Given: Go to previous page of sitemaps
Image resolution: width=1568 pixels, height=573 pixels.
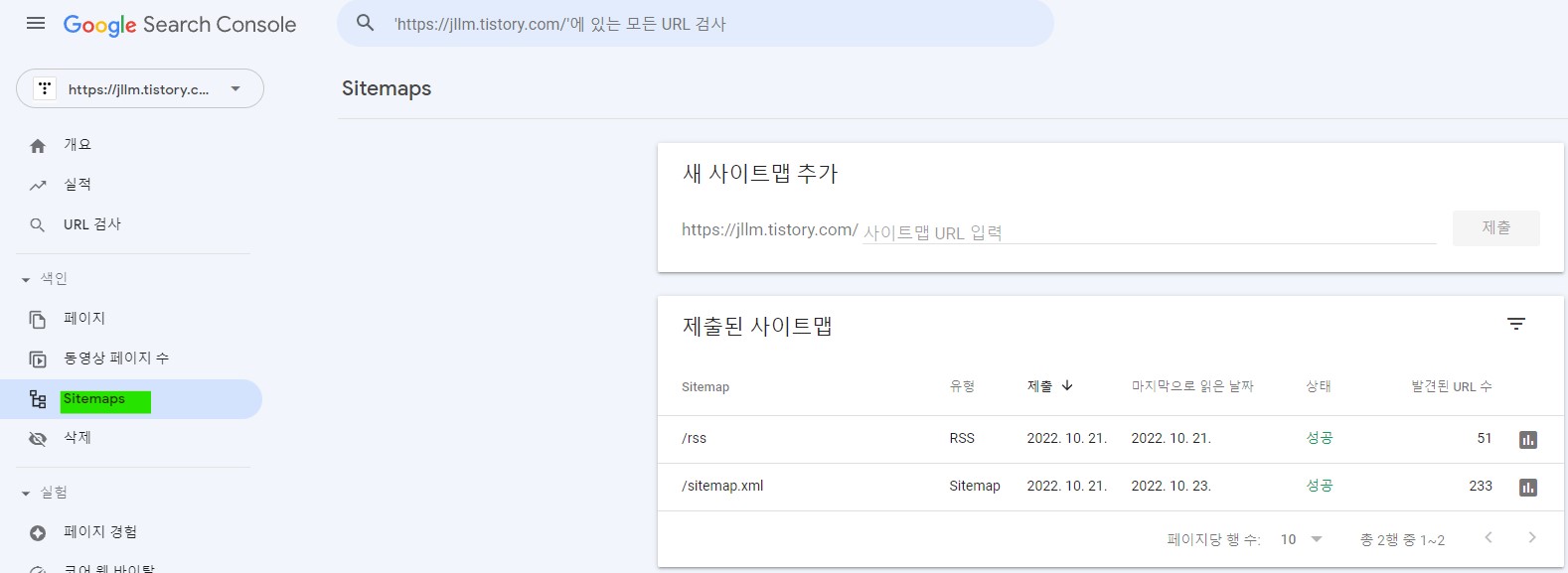Looking at the screenshot, I should pos(1489,537).
